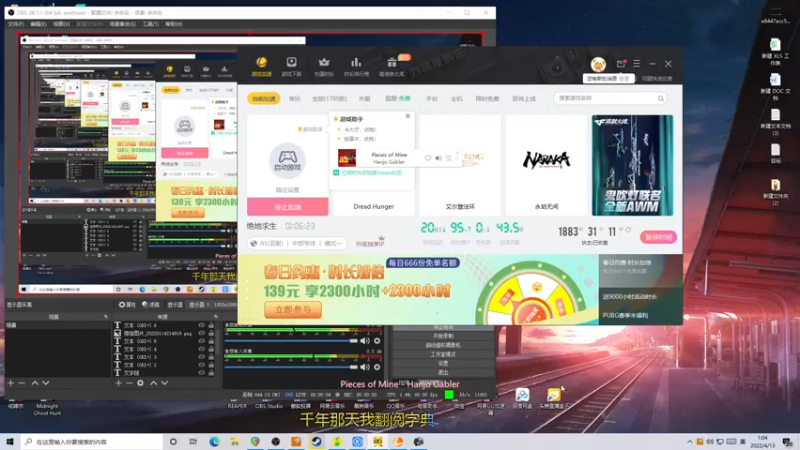Click the Steam community acceleration link
This screenshot has height=450, width=800.
371,173
